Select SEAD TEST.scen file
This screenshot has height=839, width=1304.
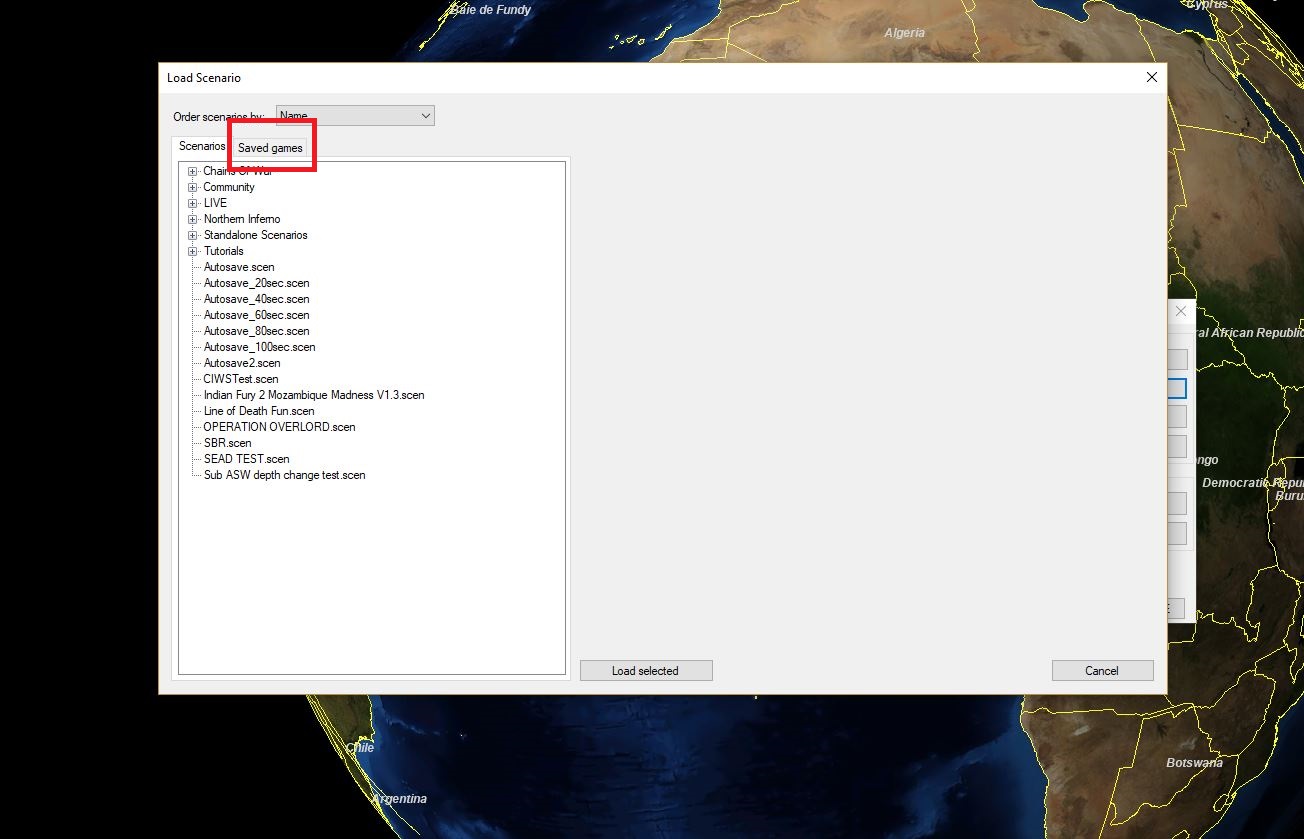(247, 459)
